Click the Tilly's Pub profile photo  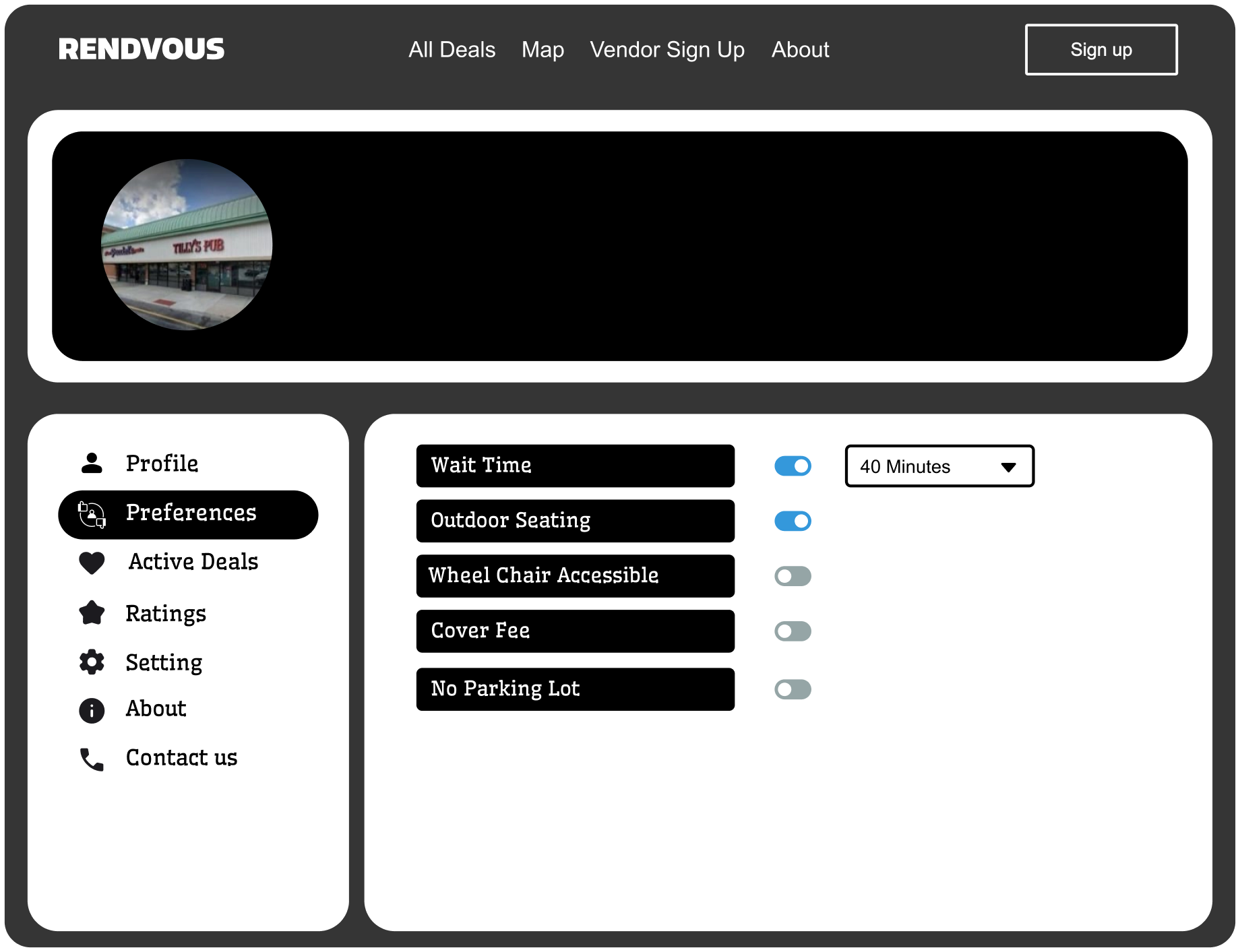pyautogui.click(x=187, y=245)
